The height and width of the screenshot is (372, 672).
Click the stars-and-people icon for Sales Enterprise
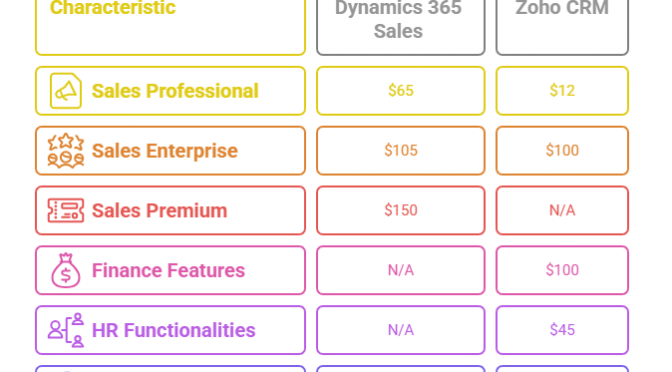[66, 150]
